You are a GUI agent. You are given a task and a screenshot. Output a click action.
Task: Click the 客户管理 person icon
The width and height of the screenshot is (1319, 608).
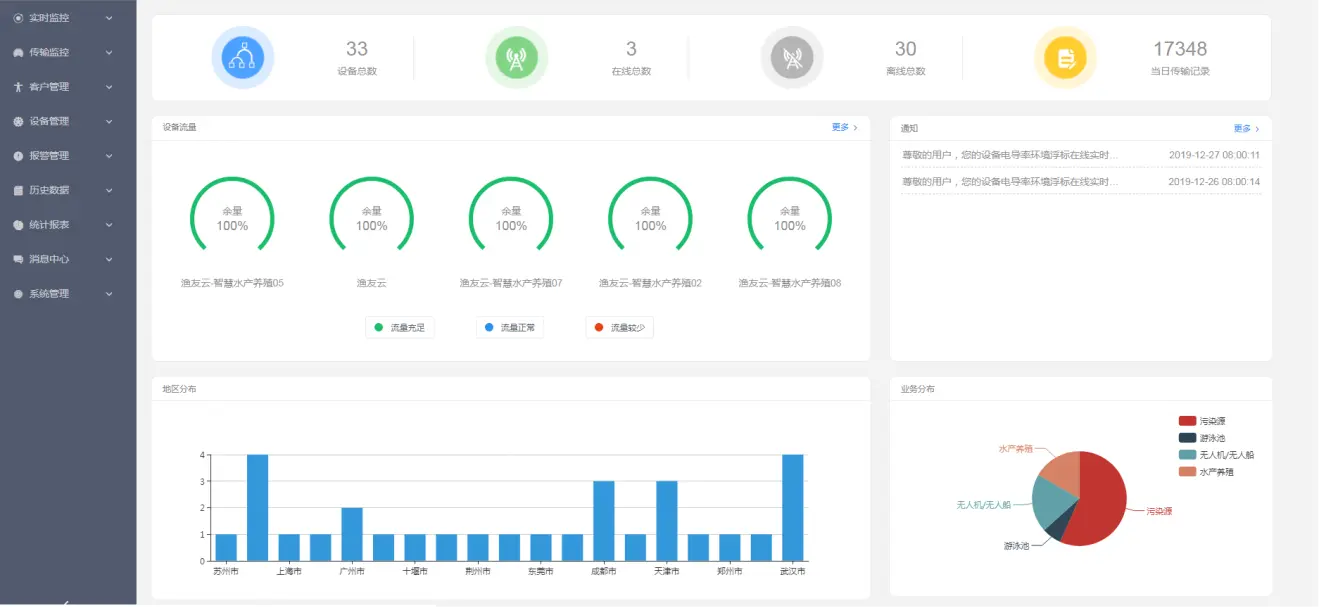point(18,87)
